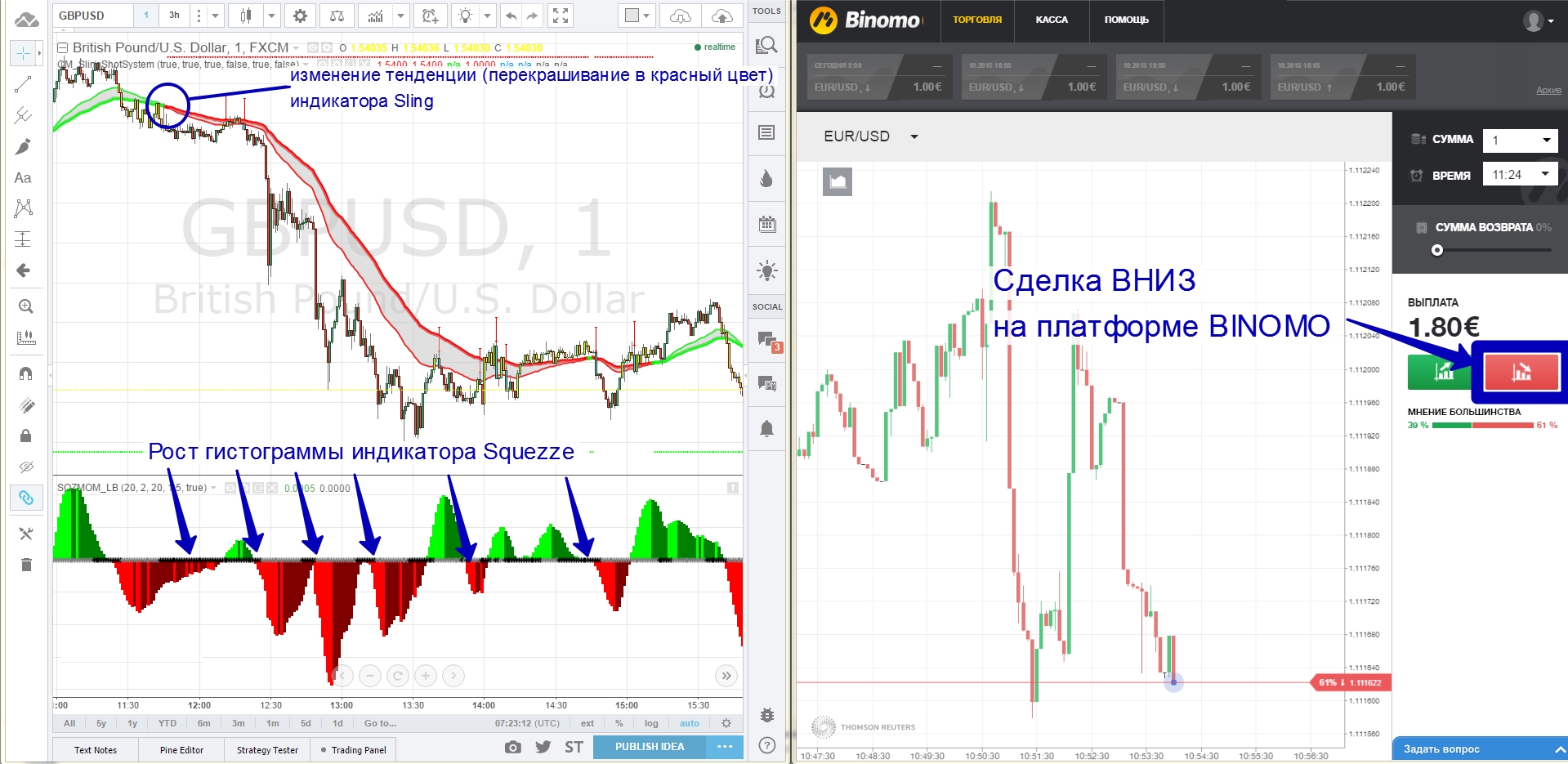Toggle fullscreen mode for the chart
This screenshot has height=764, width=1568.
(x=561, y=16)
